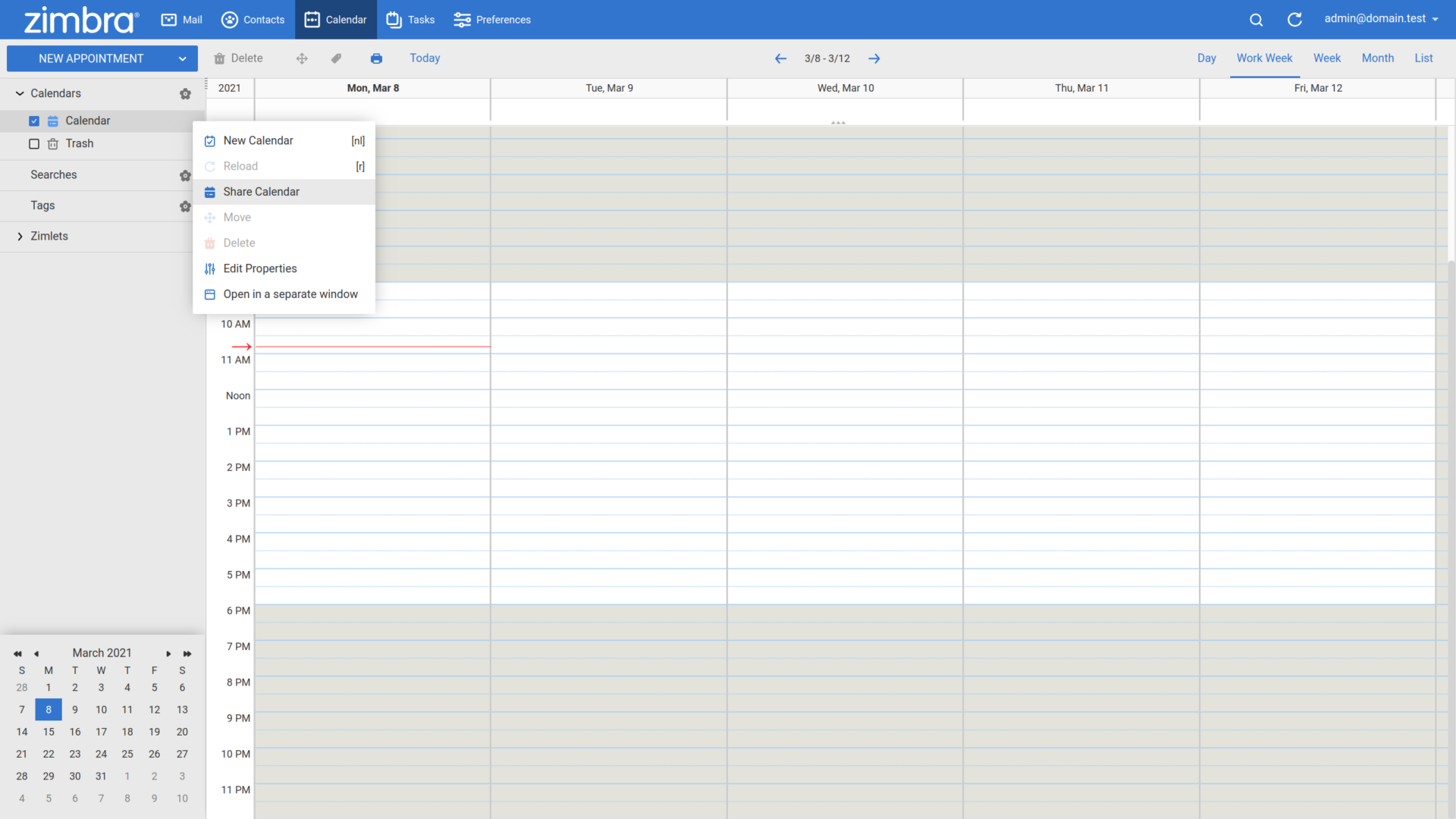Click the Work Week tab

[x=1264, y=58]
